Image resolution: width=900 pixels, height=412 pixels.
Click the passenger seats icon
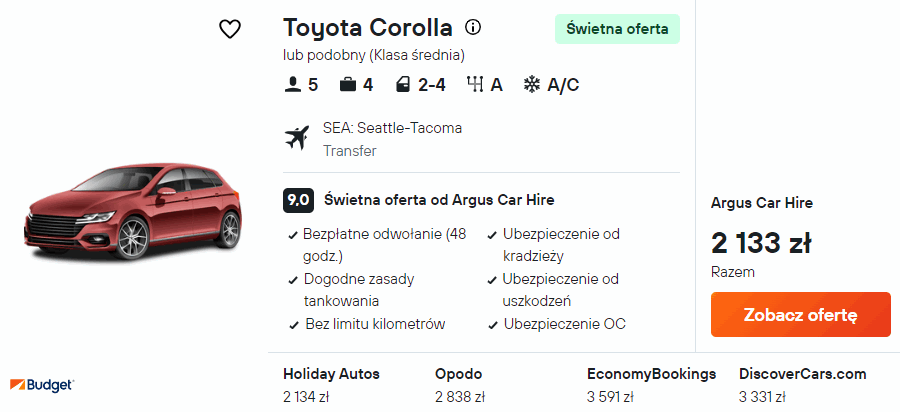click(x=293, y=85)
